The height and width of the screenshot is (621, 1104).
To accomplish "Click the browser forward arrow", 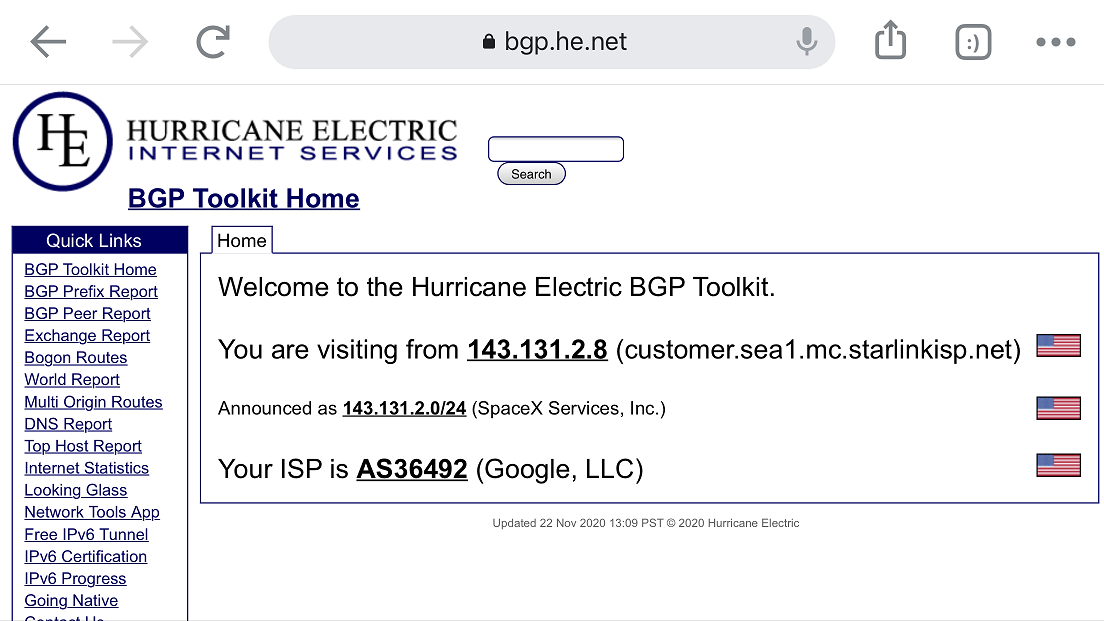I will point(130,42).
